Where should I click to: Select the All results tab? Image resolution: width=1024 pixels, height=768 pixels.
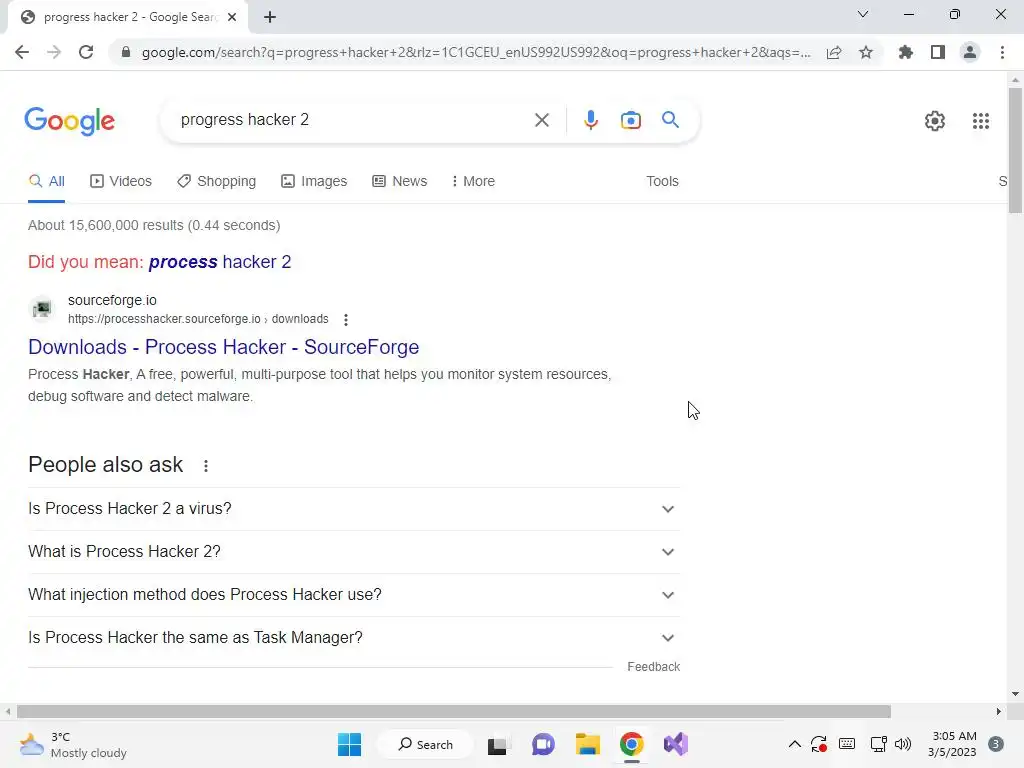(46, 182)
